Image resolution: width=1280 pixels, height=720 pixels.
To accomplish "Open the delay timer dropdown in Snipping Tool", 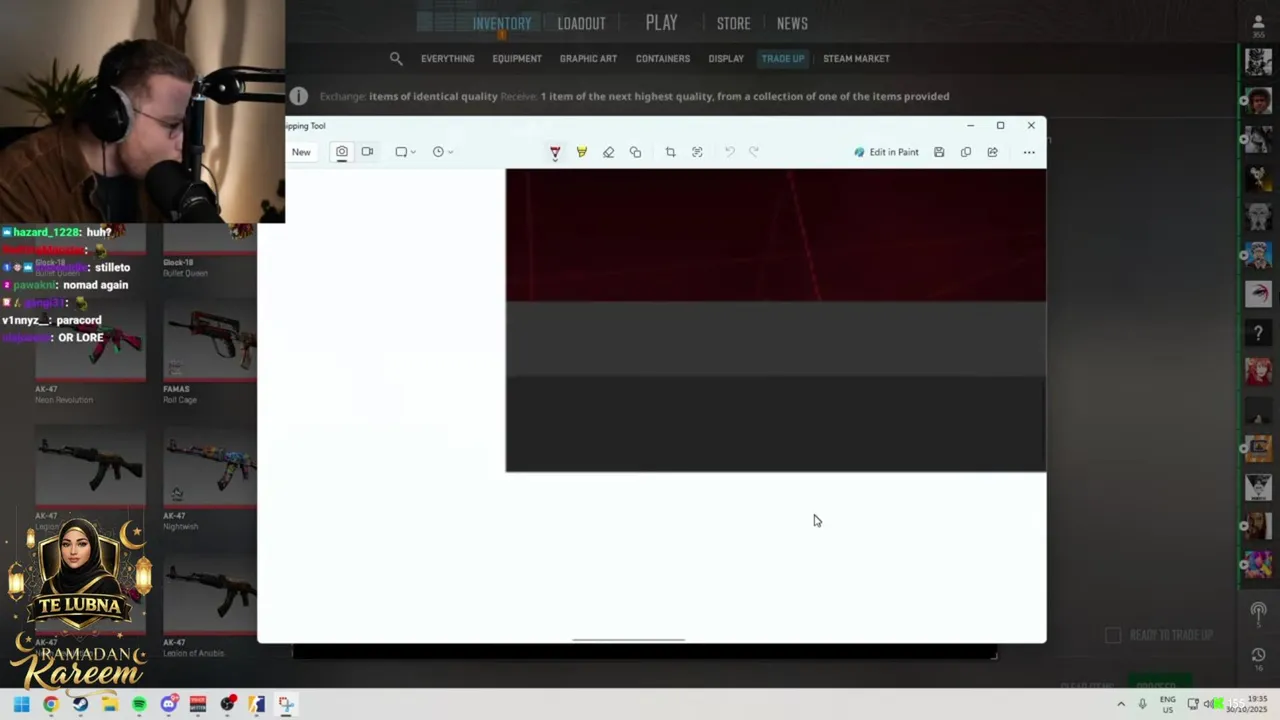I will coord(442,152).
